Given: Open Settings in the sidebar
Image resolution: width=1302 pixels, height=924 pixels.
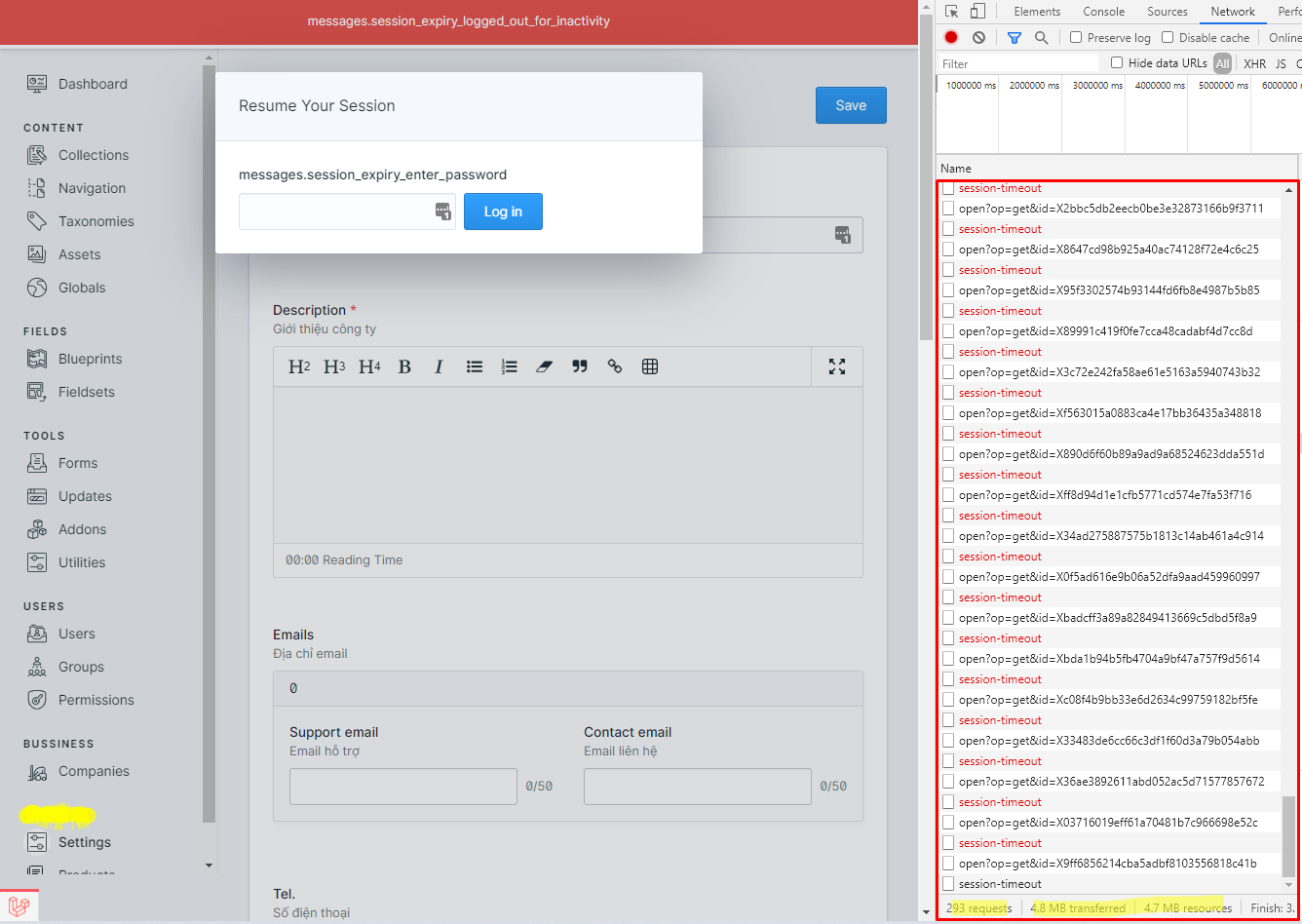Looking at the screenshot, I should 69,842.
